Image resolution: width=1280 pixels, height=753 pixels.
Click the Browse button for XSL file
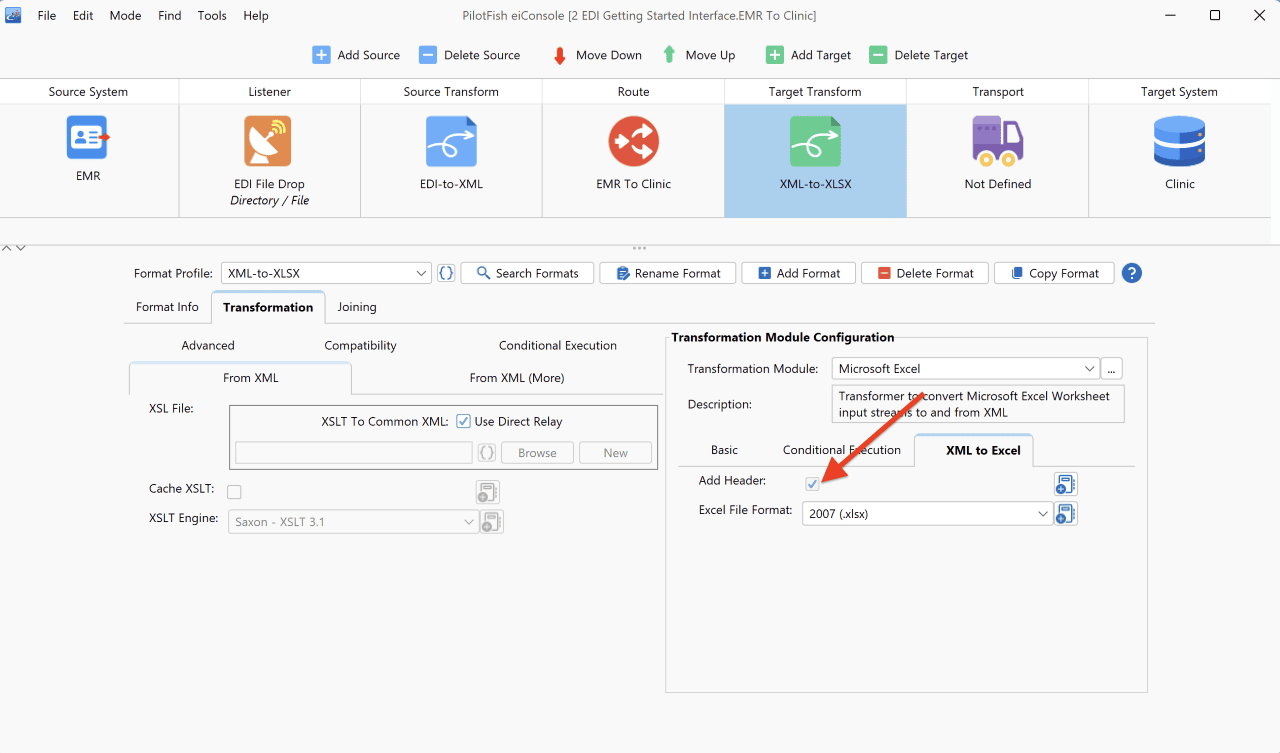(537, 453)
